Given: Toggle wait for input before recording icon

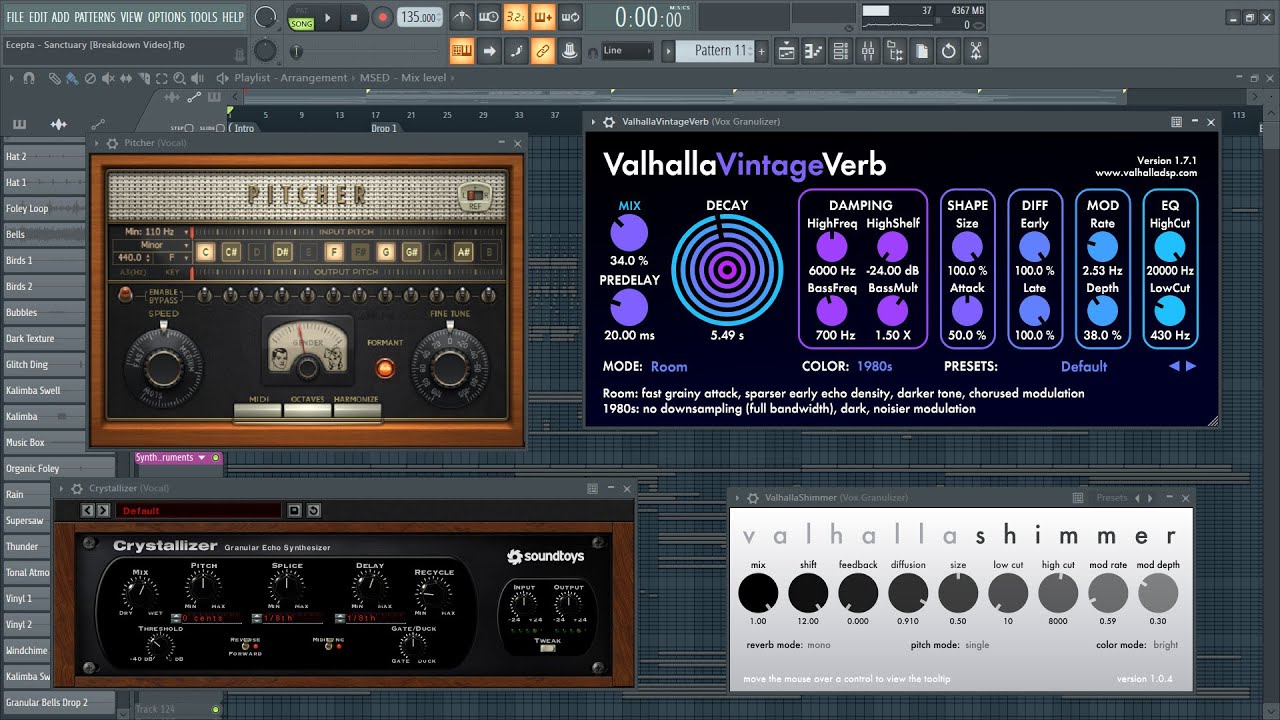Looking at the screenshot, I should point(488,17).
